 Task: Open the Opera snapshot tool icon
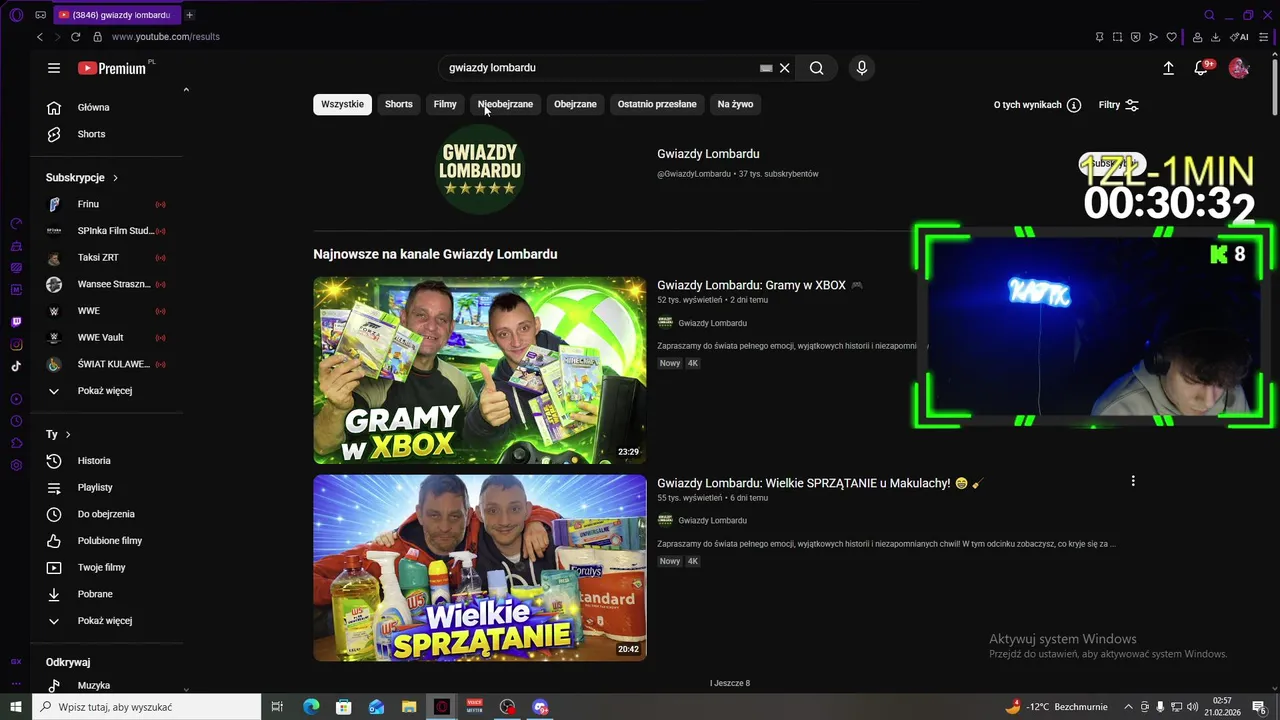[x=1117, y=37]
